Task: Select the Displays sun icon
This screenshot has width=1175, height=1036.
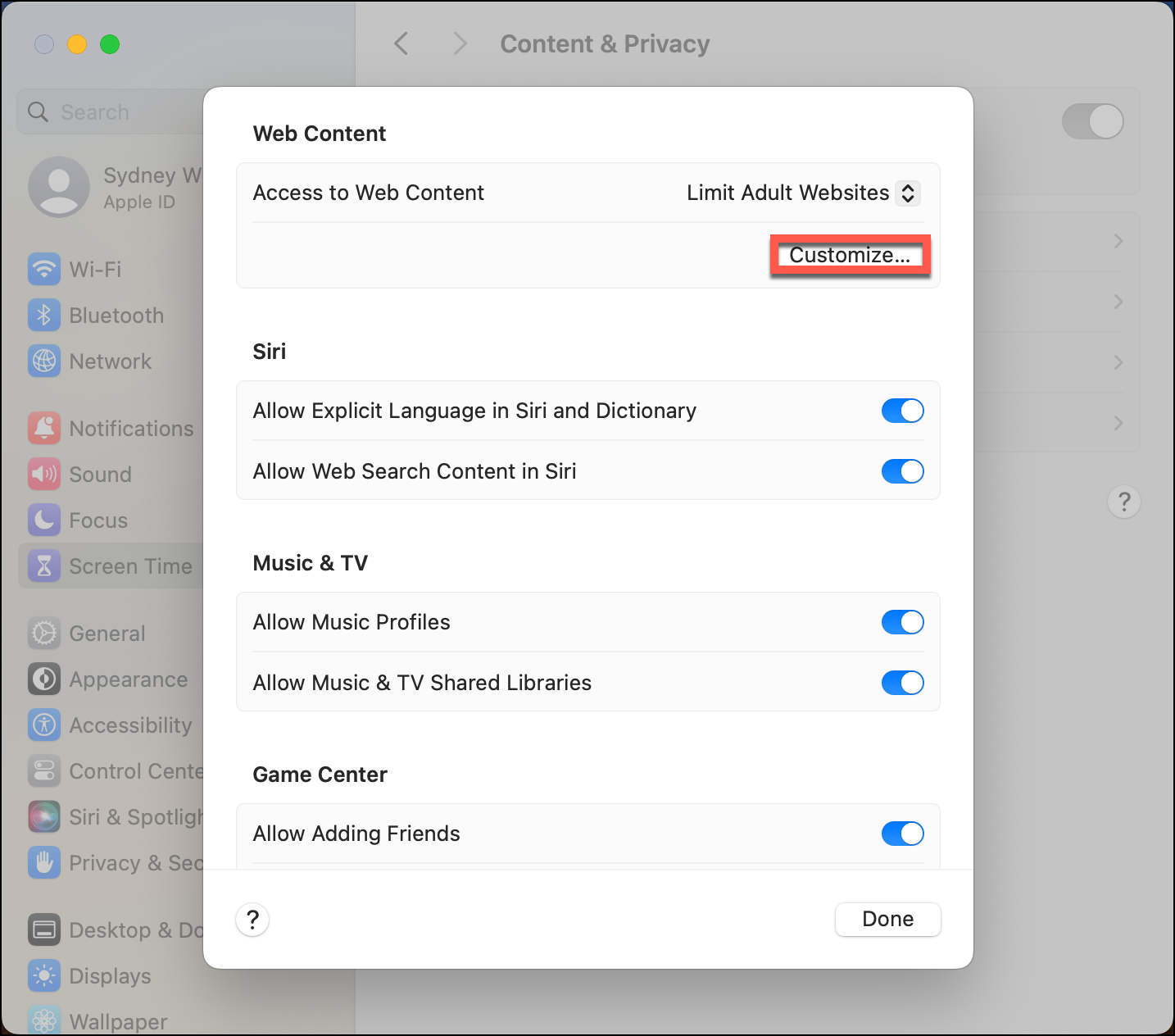Action: pyautogui.click(x=44, y=975)
